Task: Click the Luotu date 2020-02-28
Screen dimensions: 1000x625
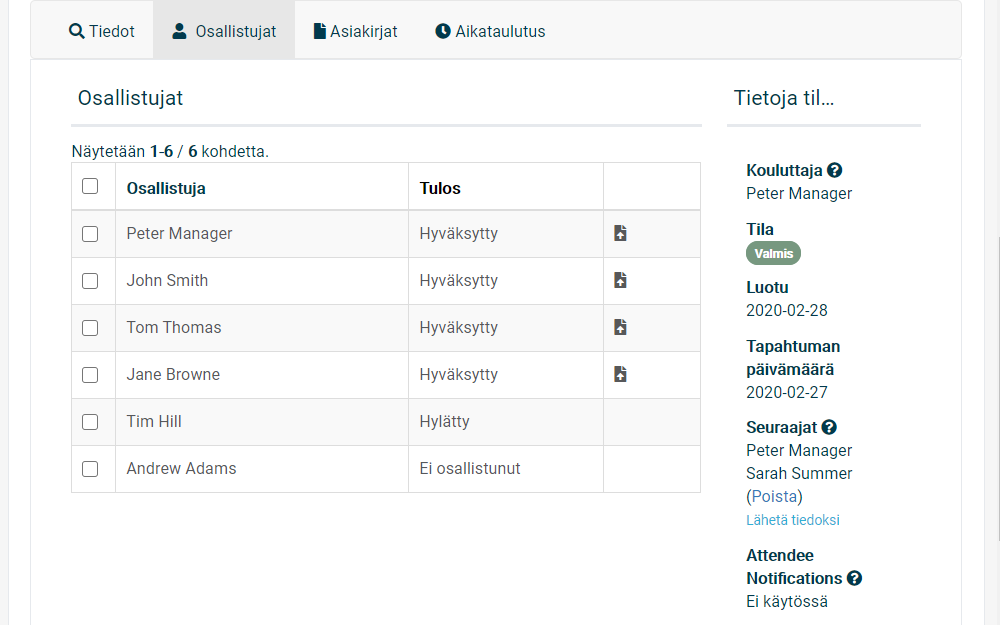Action: [787, 311]
